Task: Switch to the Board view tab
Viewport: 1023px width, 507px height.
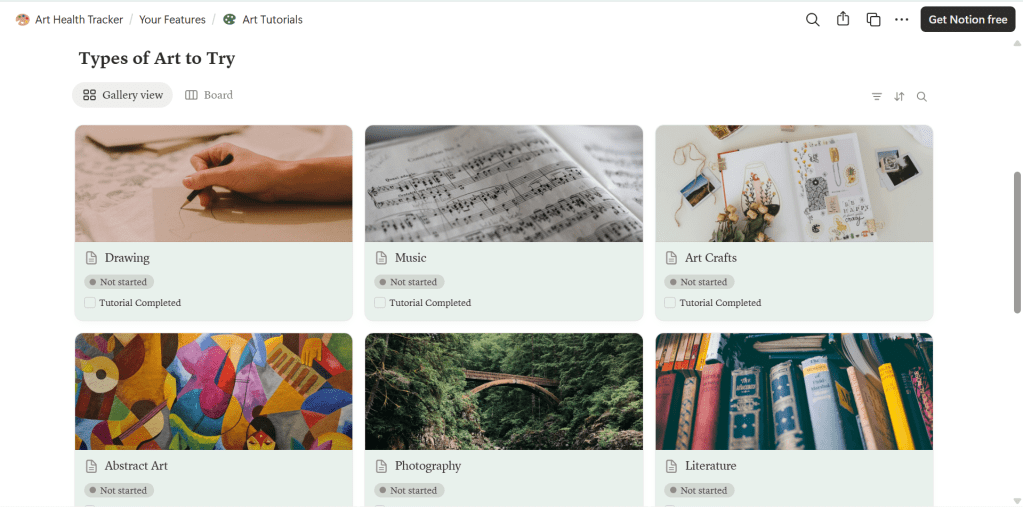Action: [x=209, y=95]
